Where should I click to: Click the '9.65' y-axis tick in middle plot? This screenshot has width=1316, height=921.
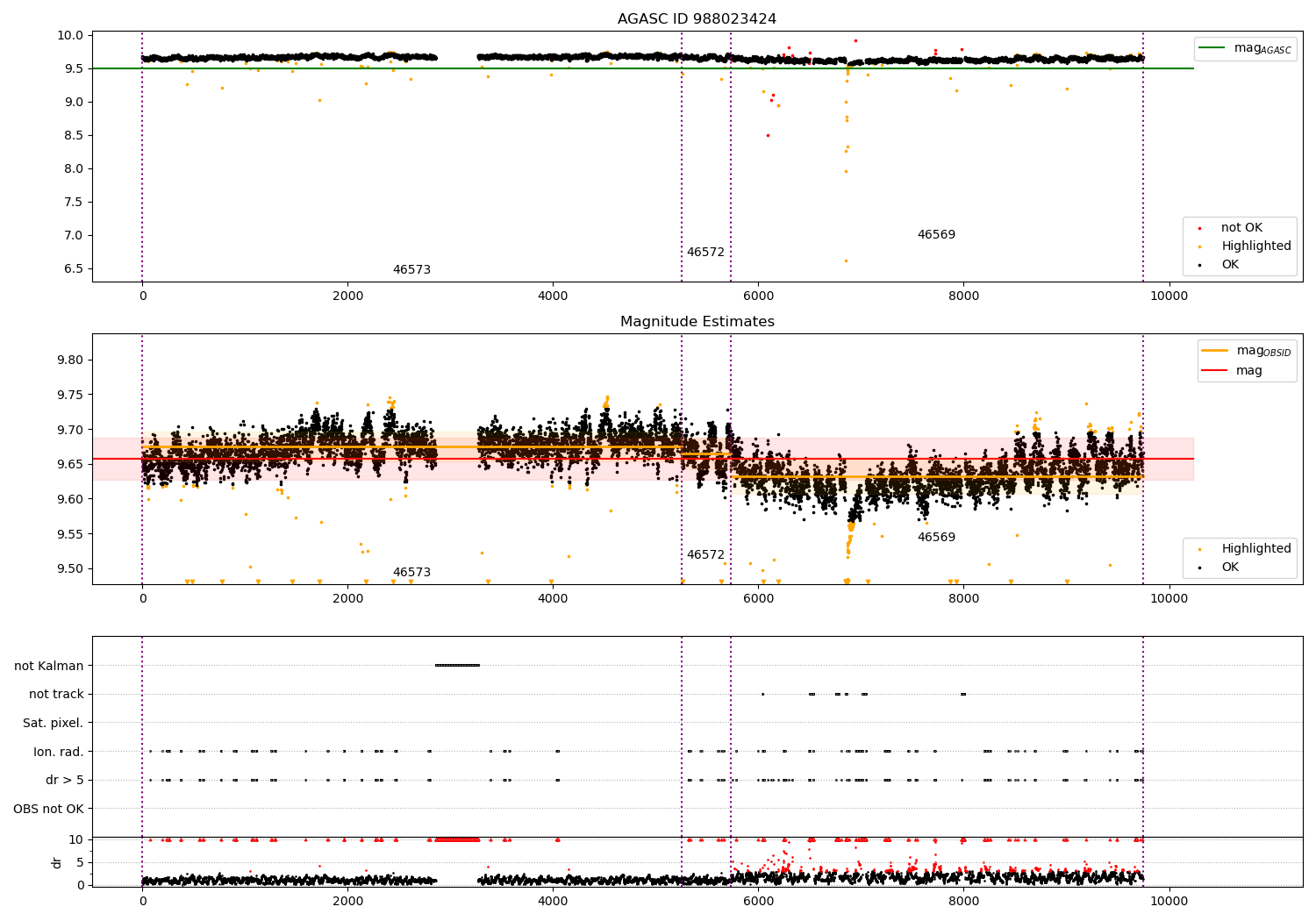coord(72,465)
